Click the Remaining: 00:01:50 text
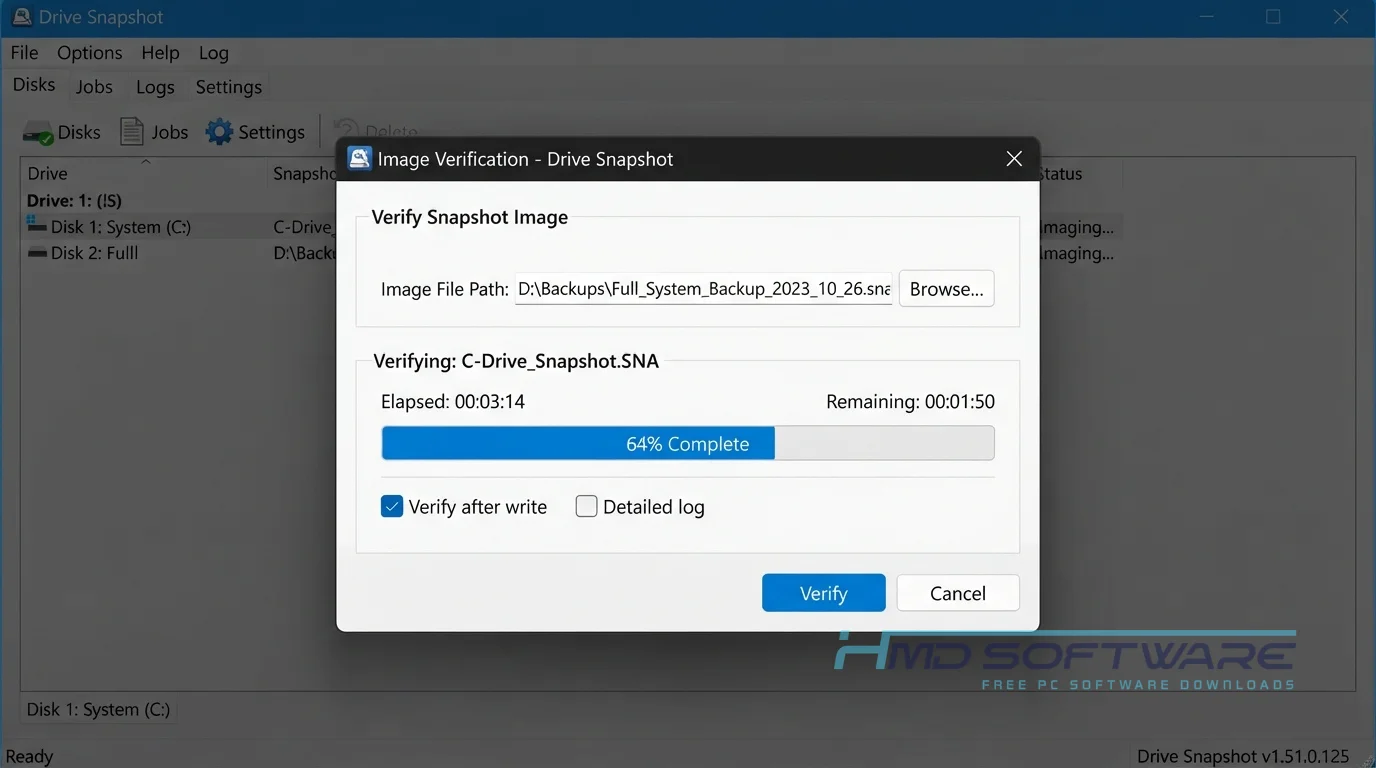 910,402
